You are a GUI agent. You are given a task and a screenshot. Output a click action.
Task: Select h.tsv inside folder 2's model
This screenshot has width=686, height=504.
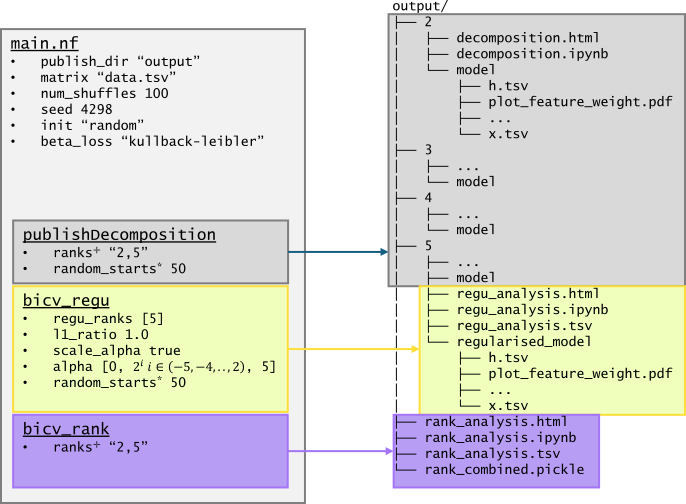click(508, 86)
